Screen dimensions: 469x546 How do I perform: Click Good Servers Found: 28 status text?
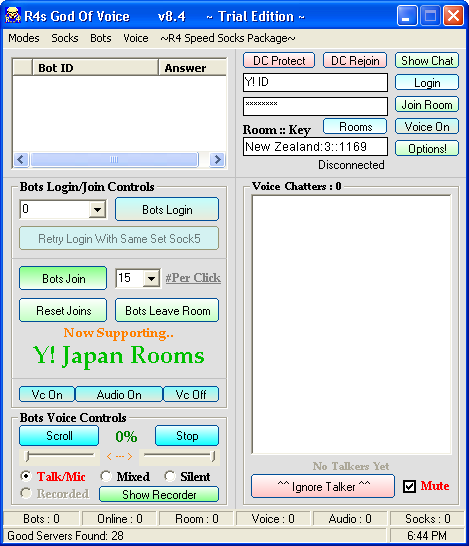65,535
